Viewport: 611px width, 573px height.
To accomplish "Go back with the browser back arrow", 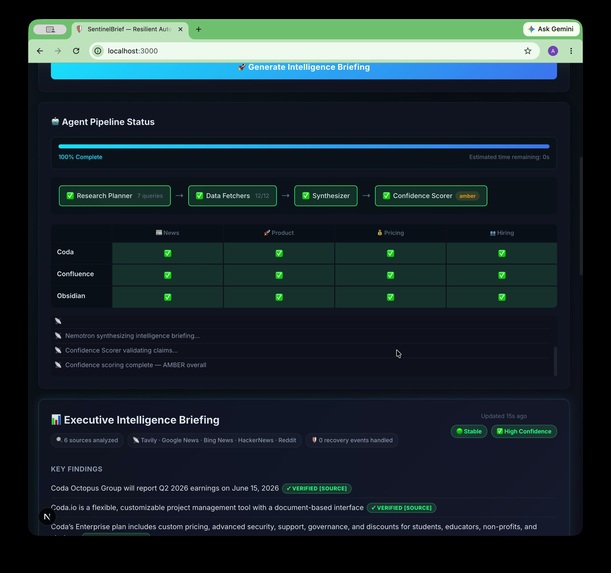I will 40,51.
